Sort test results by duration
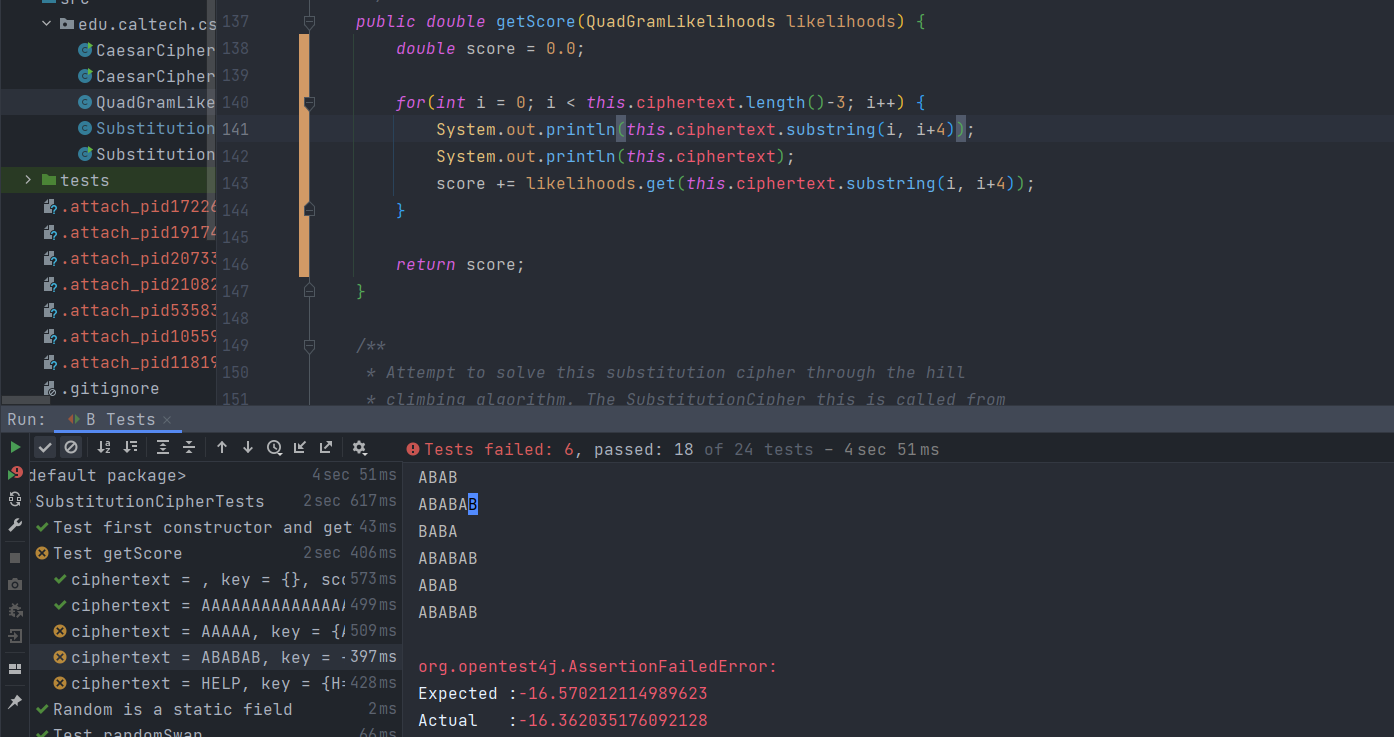Screen dimensions: 1394x737 click(x=130, y=448)
